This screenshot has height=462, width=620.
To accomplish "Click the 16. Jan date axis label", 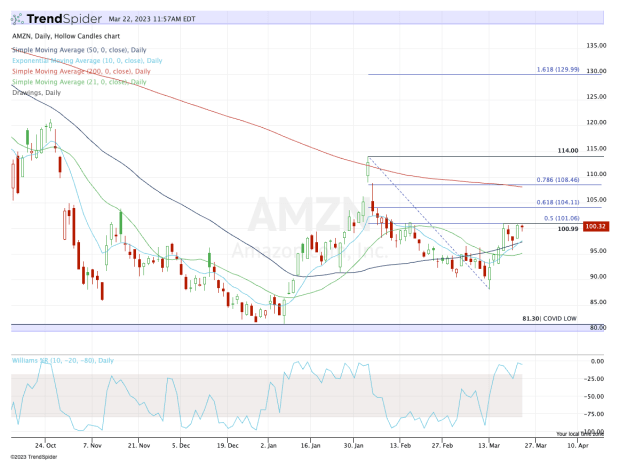I will point(310,445).
